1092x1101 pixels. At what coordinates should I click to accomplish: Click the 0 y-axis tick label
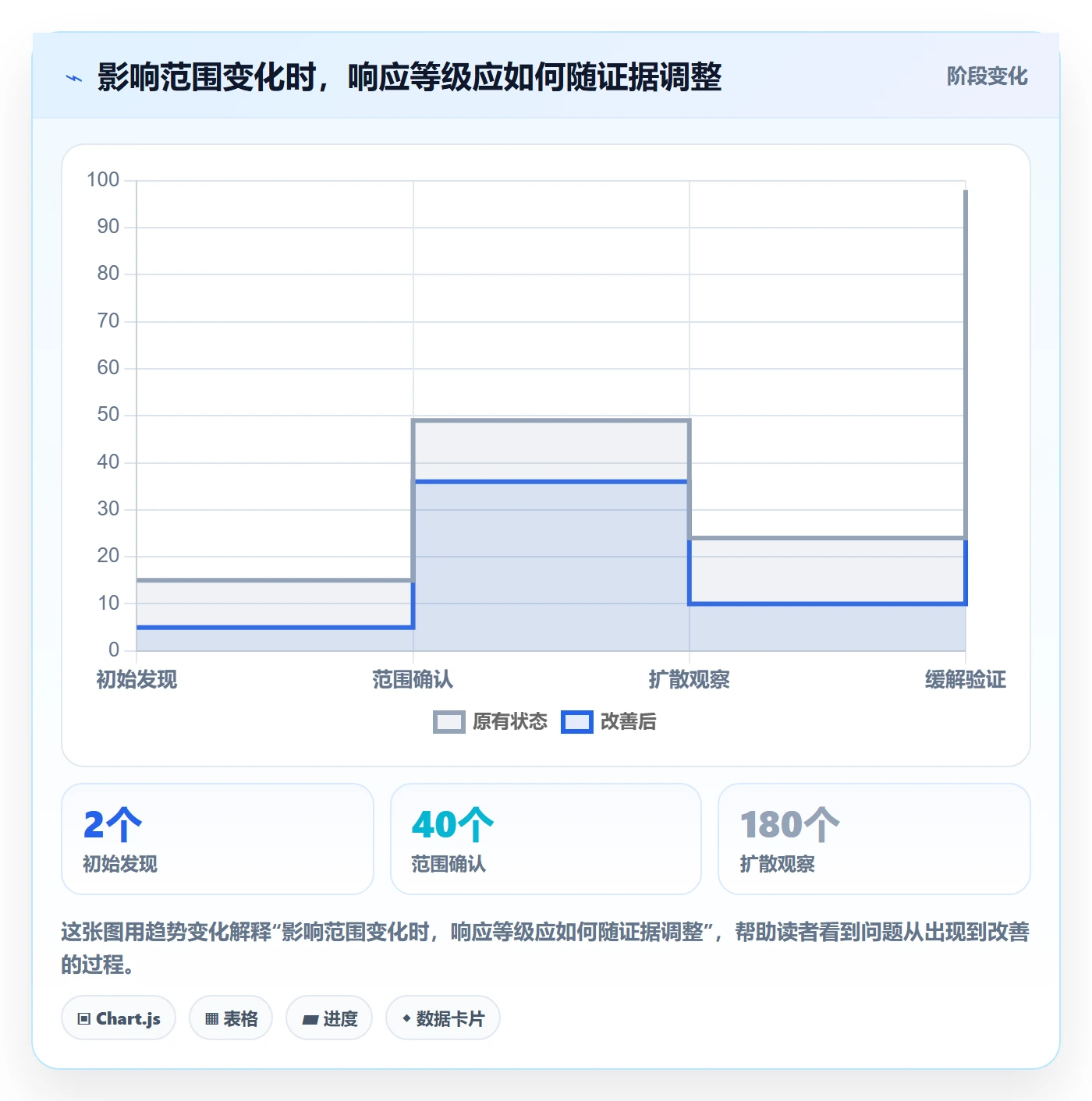coord(114,650)
